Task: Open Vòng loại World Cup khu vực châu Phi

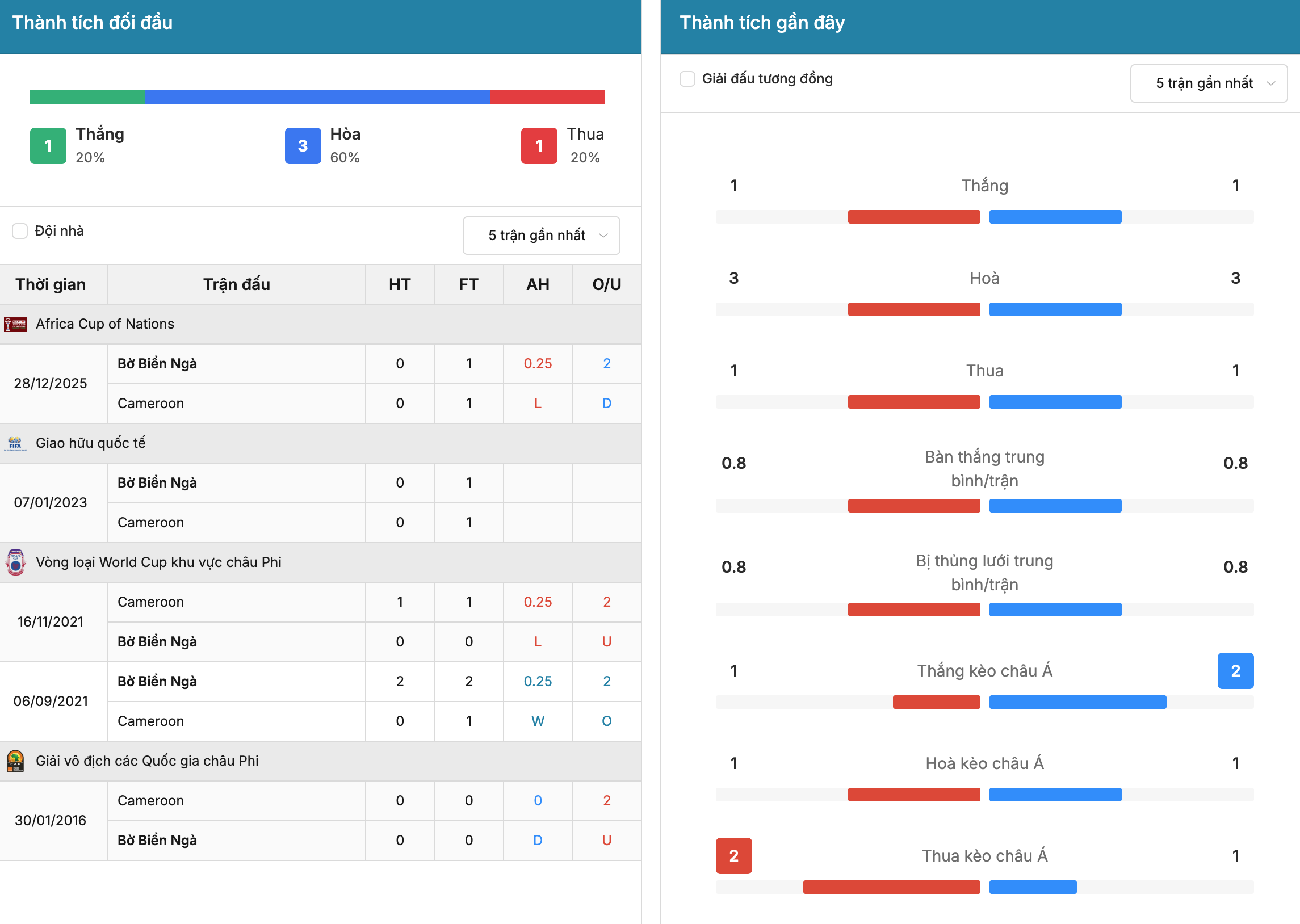Action: click(x=320, y=562)
